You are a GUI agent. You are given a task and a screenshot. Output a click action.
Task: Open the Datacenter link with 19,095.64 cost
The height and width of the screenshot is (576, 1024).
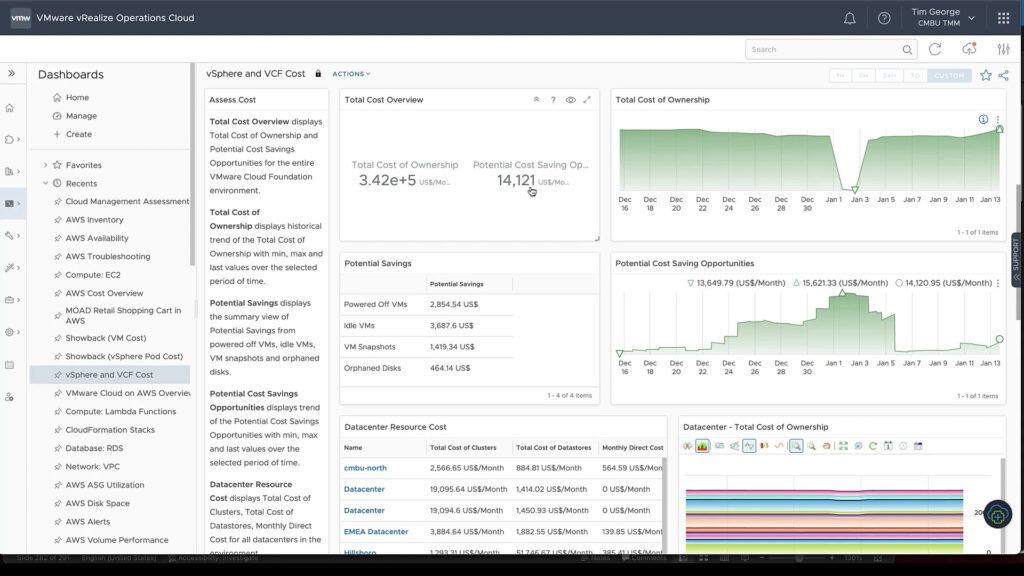(x=364, y=489)
